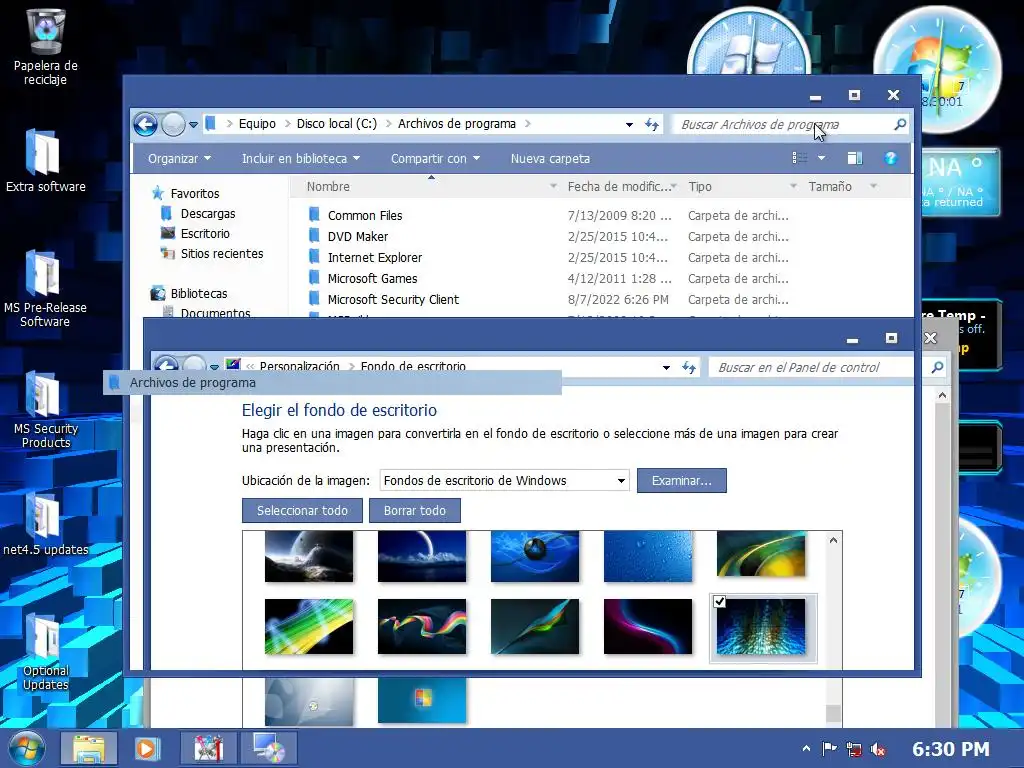Open Windows Explorer from the taskbar
Screen dimensions: 1024x768
tap(89, 748)
